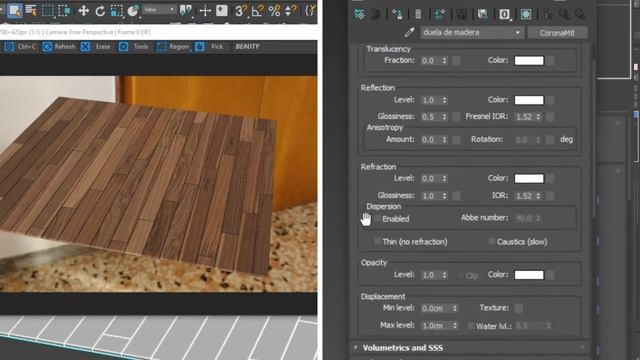The image size is (640, 360).
Task: Click Pick in Corona frame buffer
Action: coord(210,47)
